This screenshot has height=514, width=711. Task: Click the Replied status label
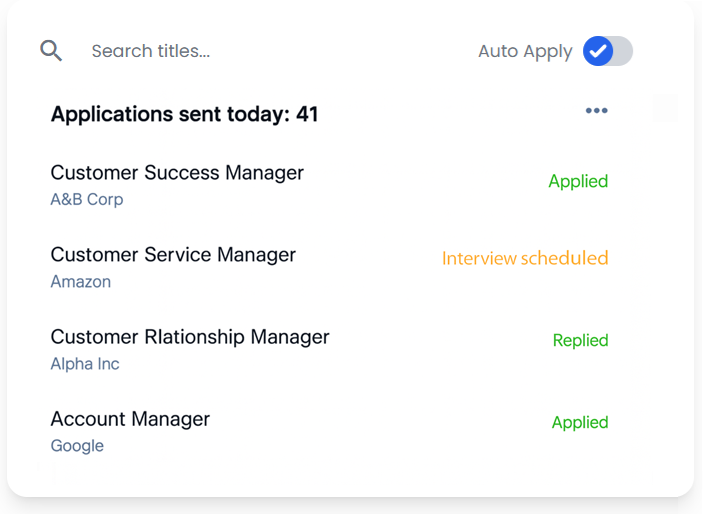(580, 340)
